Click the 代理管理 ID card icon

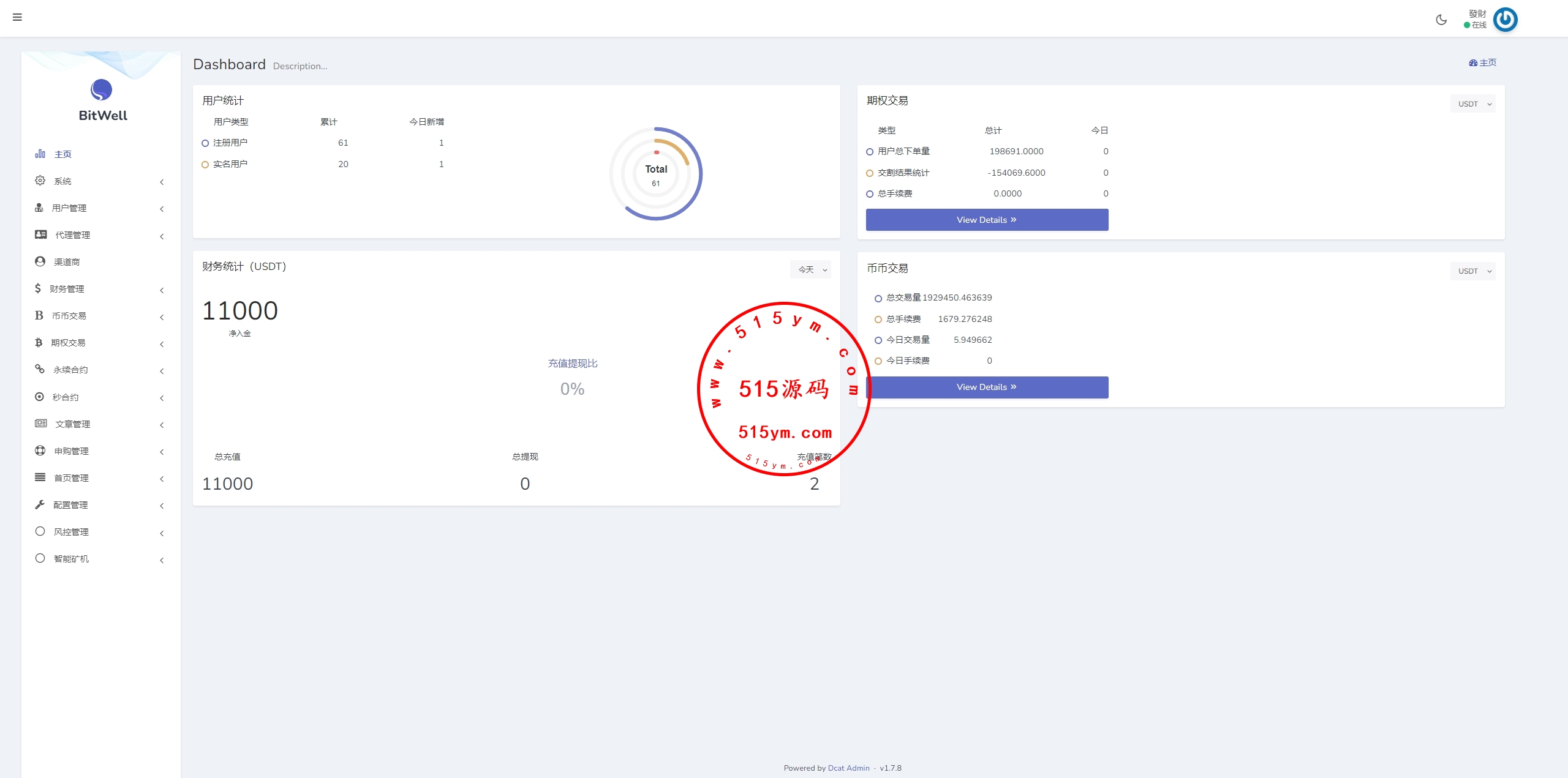41,234
